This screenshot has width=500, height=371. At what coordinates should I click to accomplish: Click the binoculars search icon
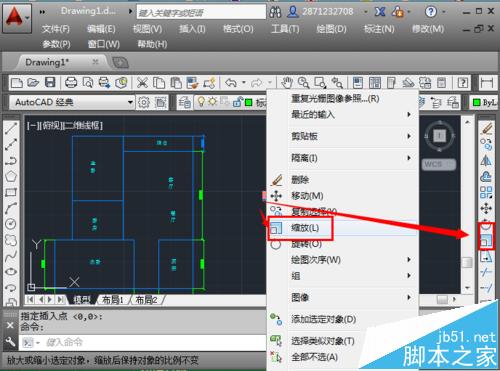275,12
